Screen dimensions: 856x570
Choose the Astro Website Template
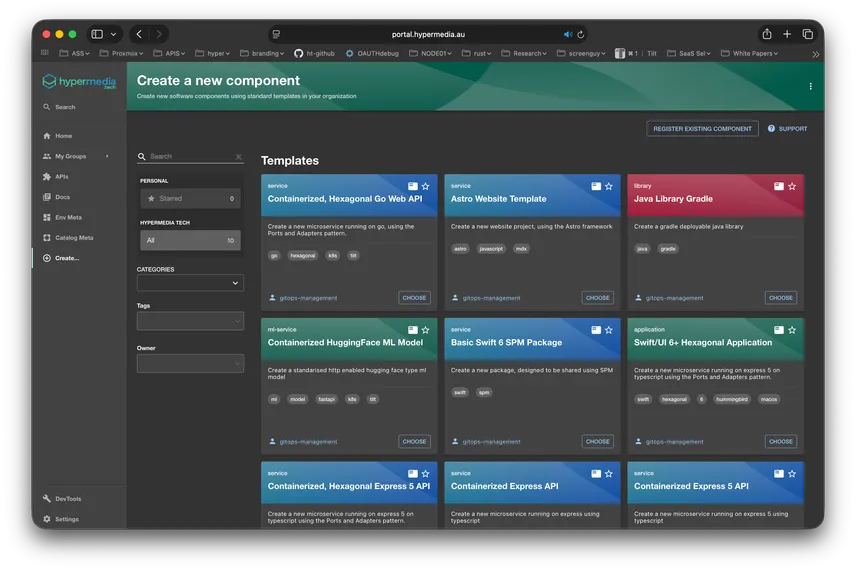pyautogui.click(x=598, y=298)
